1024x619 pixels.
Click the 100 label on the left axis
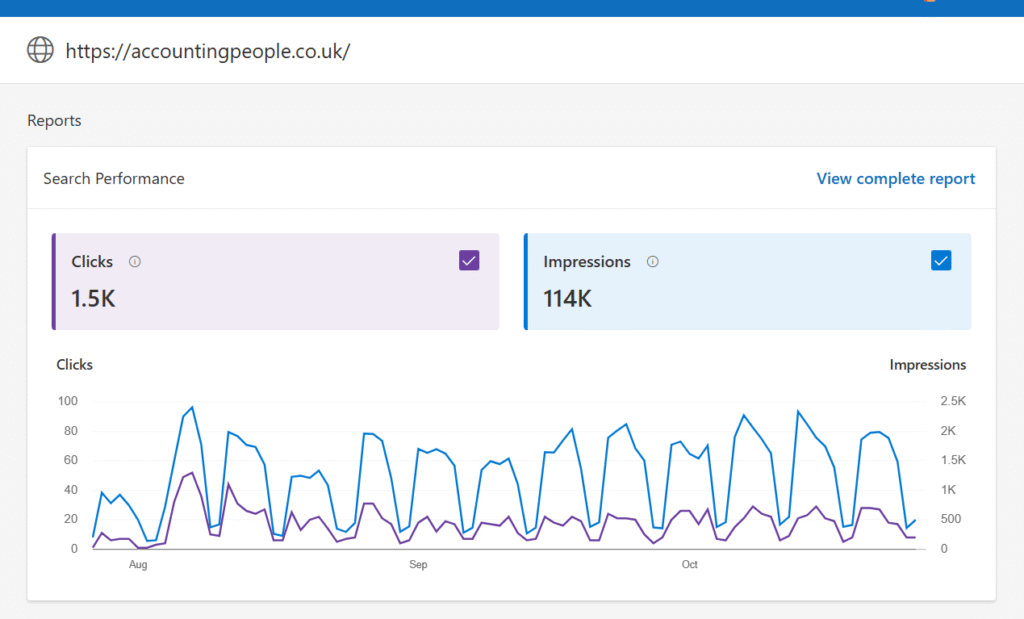click(x=68, y=402)
